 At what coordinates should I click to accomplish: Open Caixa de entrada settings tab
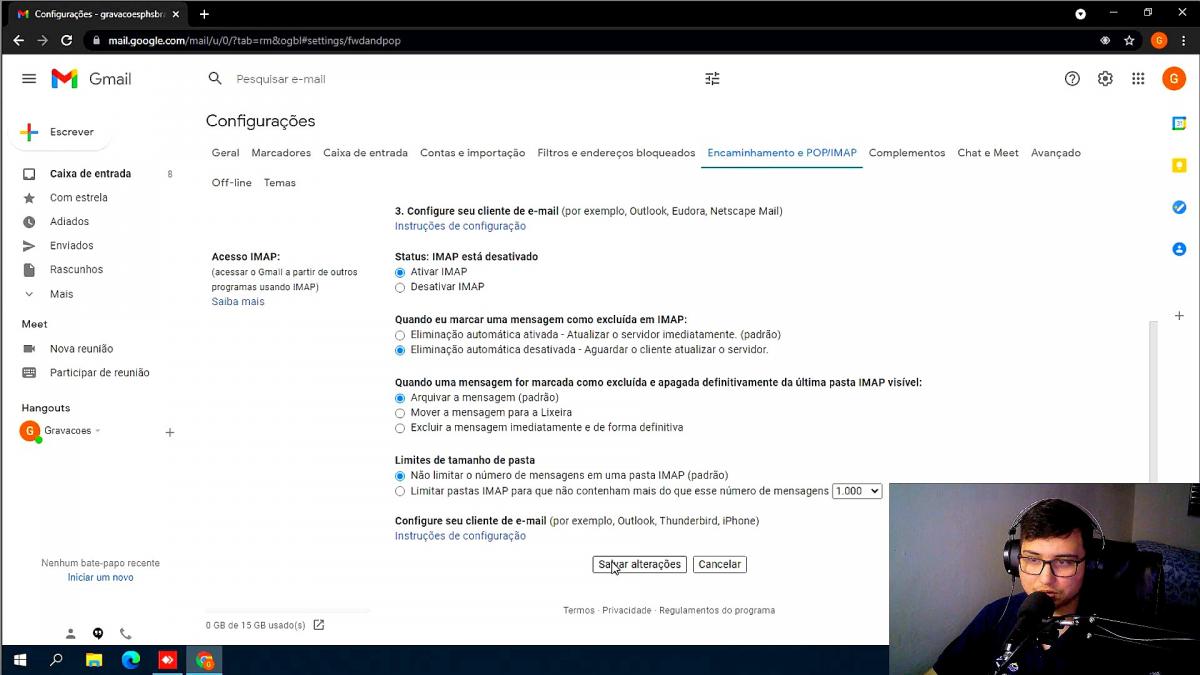365,153
